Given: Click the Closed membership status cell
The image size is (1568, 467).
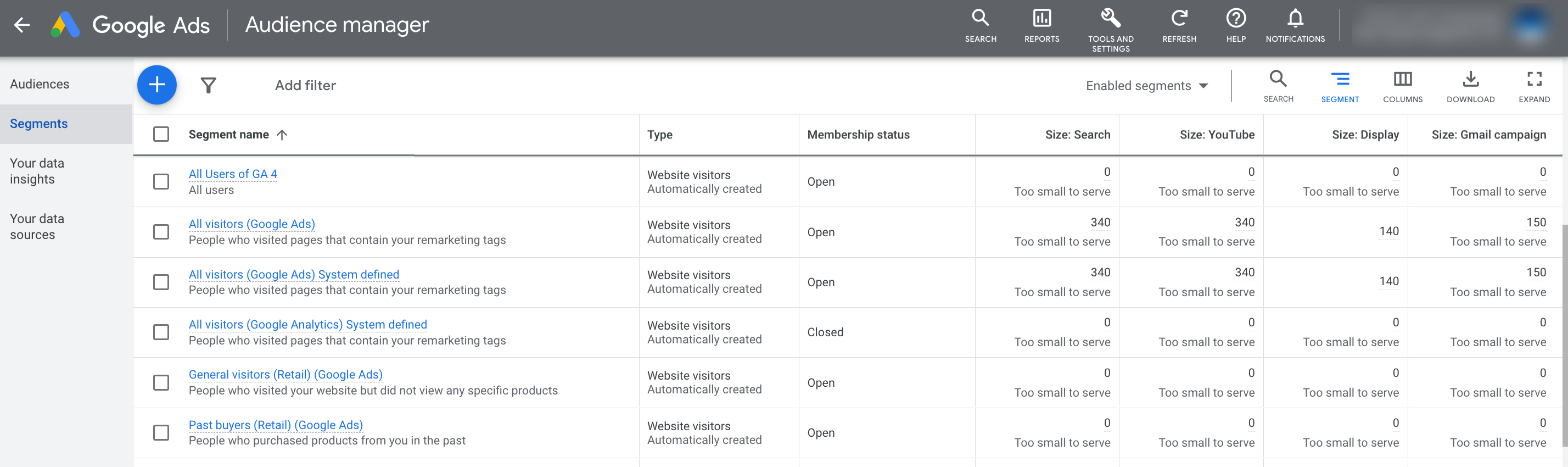Looking at the screenshot, I should pyautogui.click(x=825, y=332).
